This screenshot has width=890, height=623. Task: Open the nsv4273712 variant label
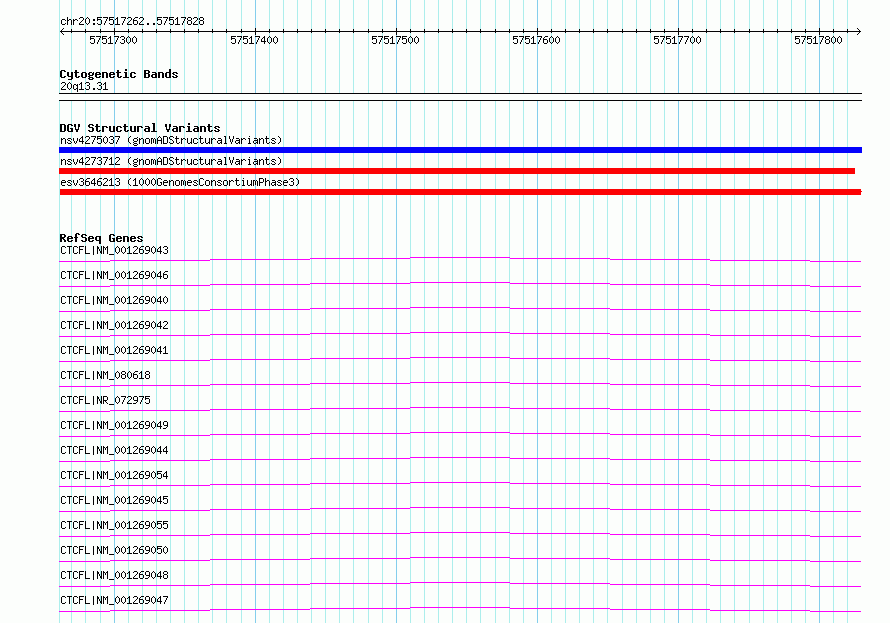[x=171, y=162]
